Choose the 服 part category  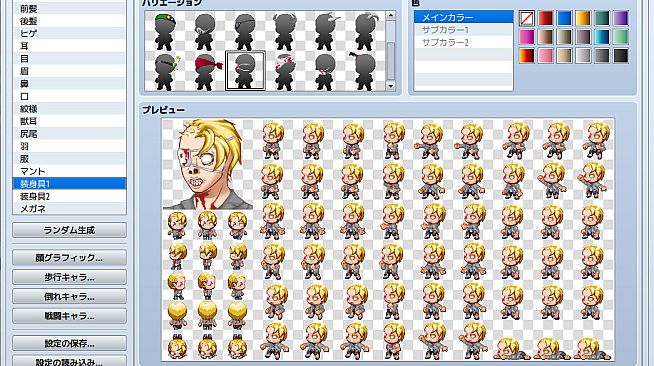69,159
